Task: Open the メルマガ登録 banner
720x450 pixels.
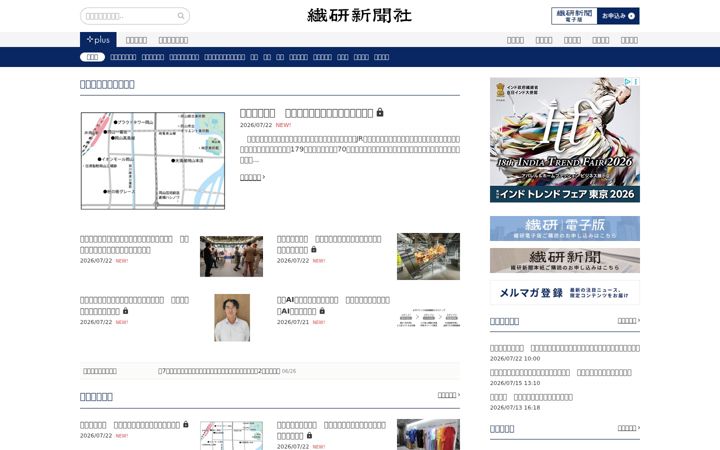Action: (565, 292)
